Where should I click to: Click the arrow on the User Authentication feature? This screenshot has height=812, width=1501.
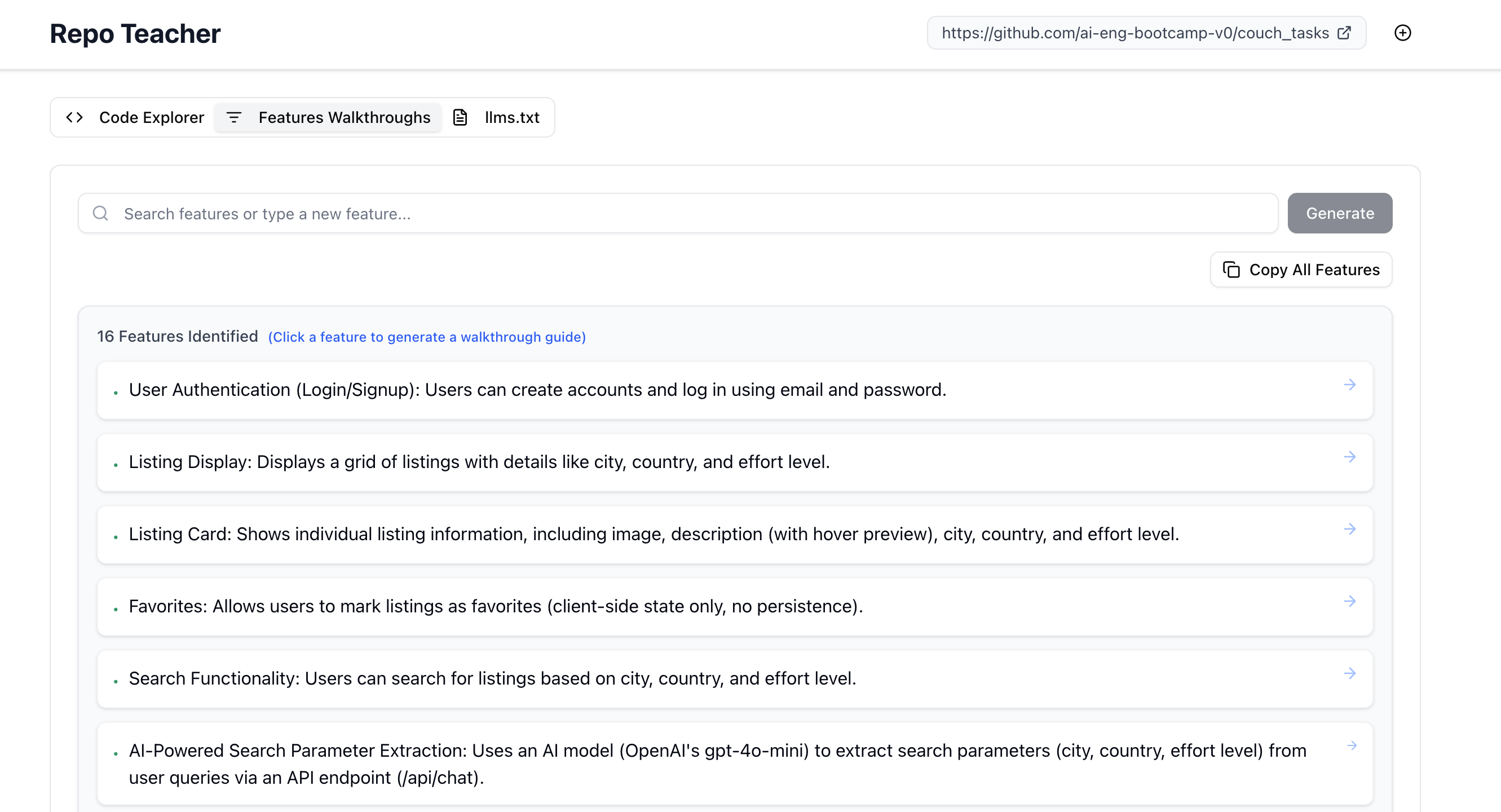[1349, 385]
